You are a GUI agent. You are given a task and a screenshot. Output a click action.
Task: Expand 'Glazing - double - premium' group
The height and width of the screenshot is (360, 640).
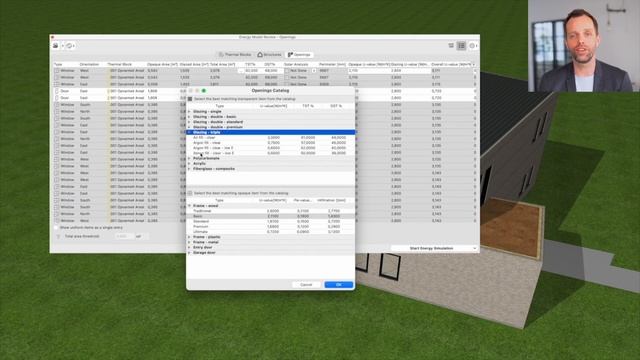(x=189, y=127)
